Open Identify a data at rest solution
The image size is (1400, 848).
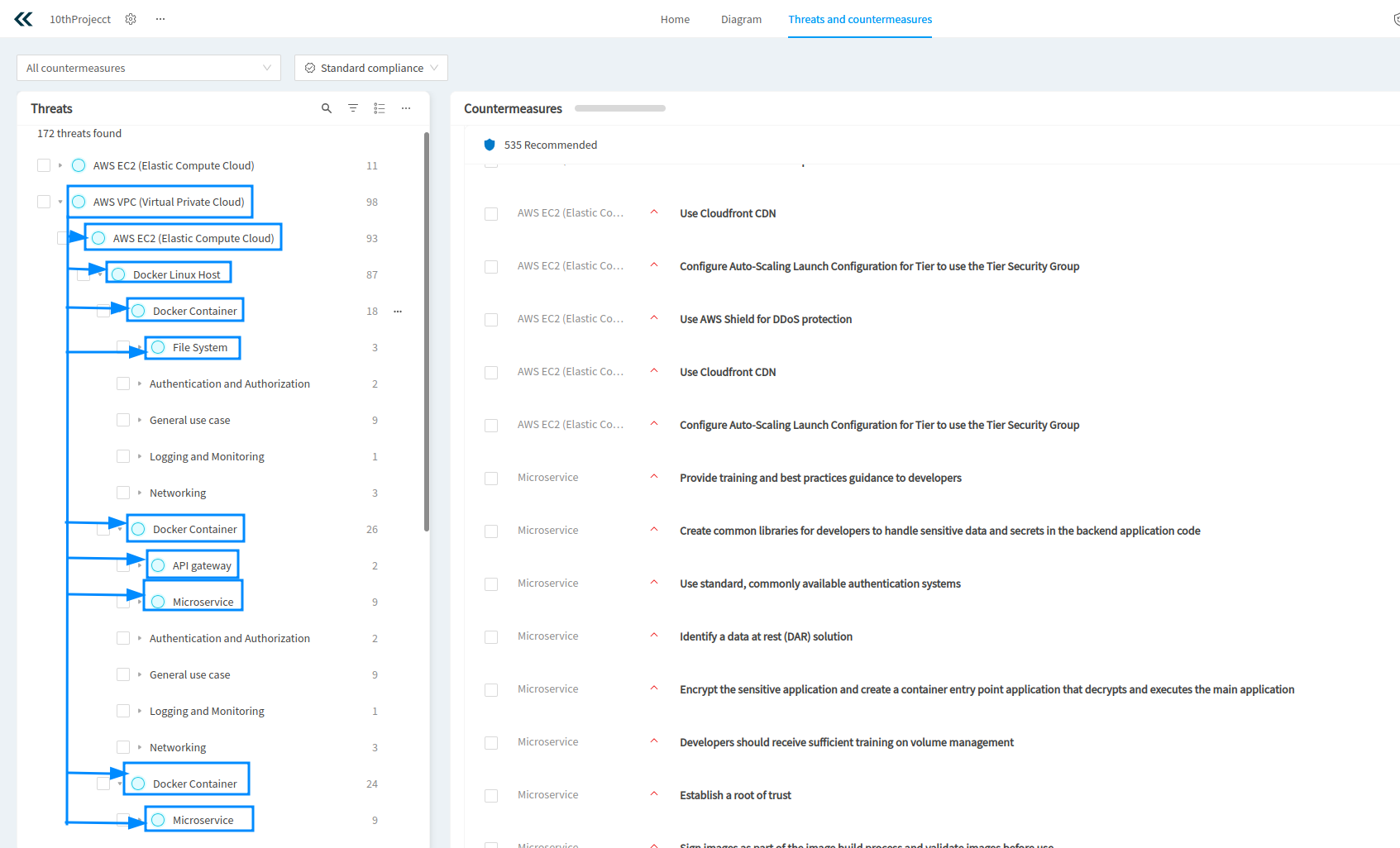[766, 636]
